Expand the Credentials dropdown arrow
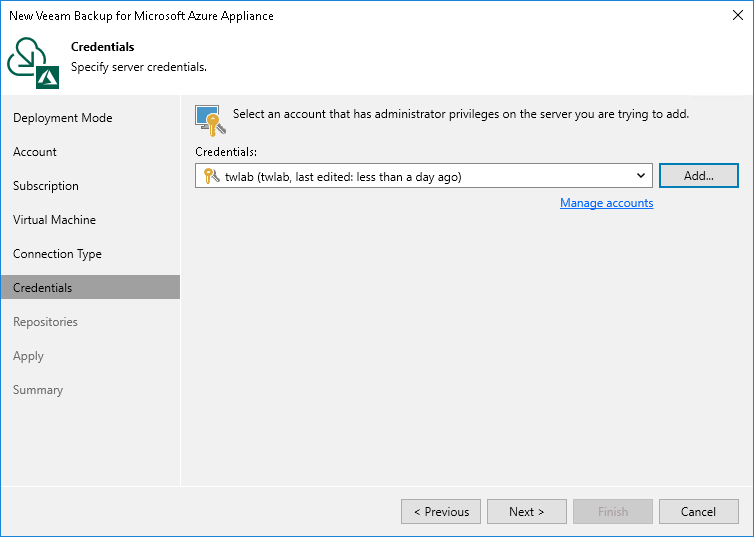Image resolution: width=754 pixels, height=537 pixels. (x=641, y=176)
